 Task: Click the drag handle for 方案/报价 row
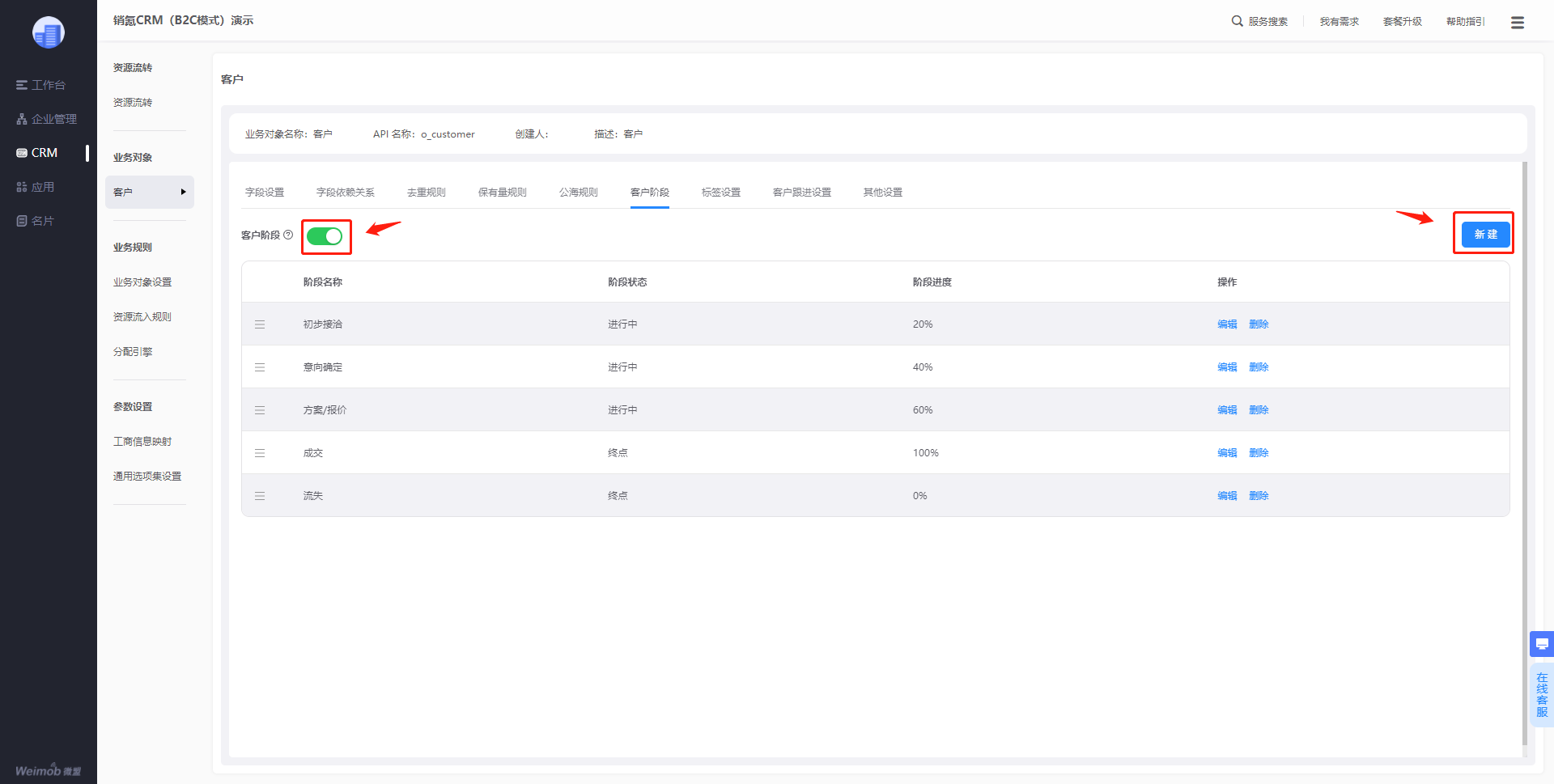260,410
